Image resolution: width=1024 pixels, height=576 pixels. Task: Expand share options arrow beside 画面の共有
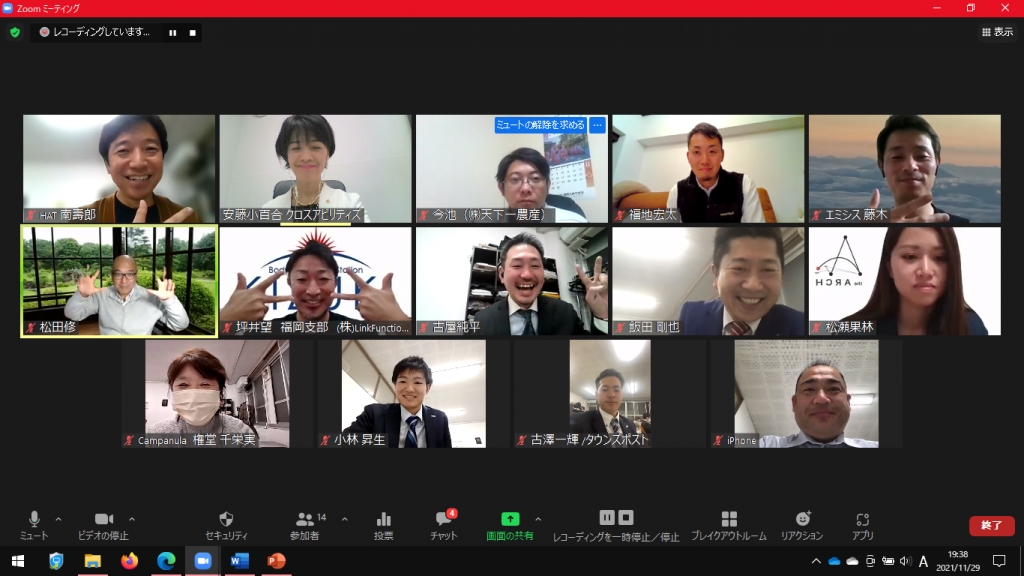pos(538,519)
